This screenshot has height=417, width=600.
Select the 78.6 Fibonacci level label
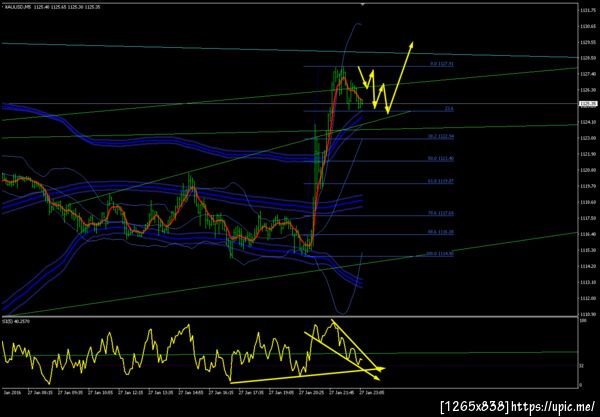pos(441,213)
